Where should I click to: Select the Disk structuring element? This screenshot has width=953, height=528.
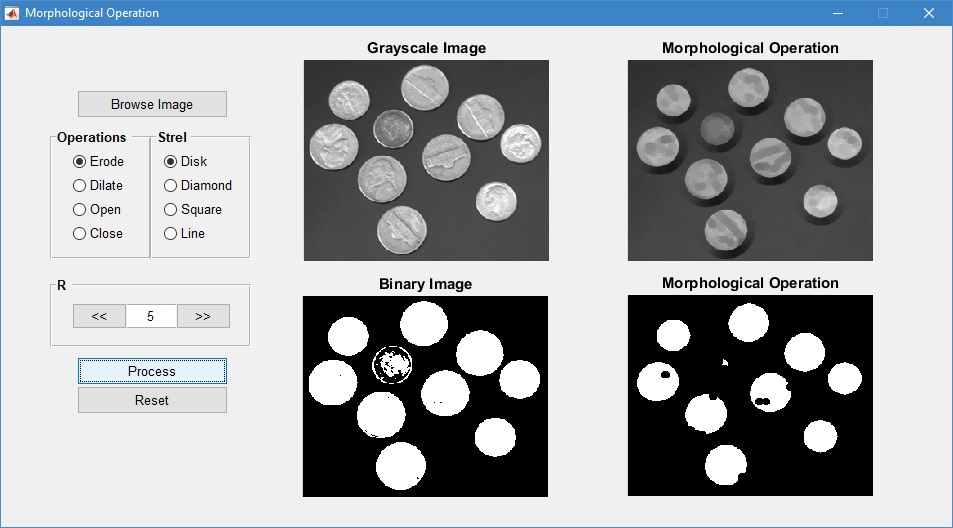(171, 161)
